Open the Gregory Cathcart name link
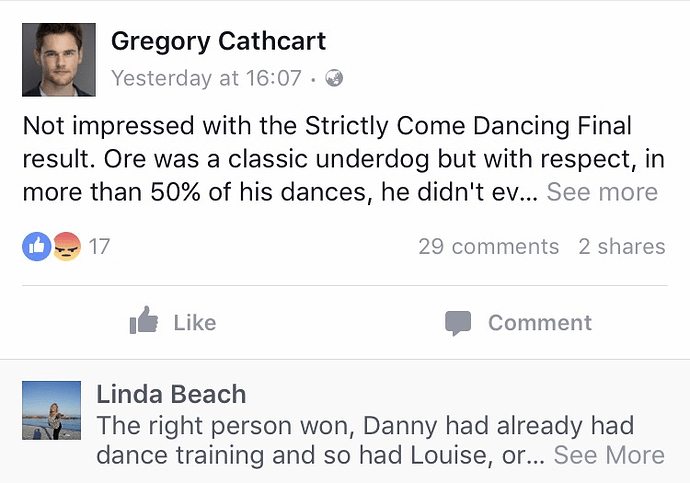Viewport: 690px width, 483px height. click(218, 42)
